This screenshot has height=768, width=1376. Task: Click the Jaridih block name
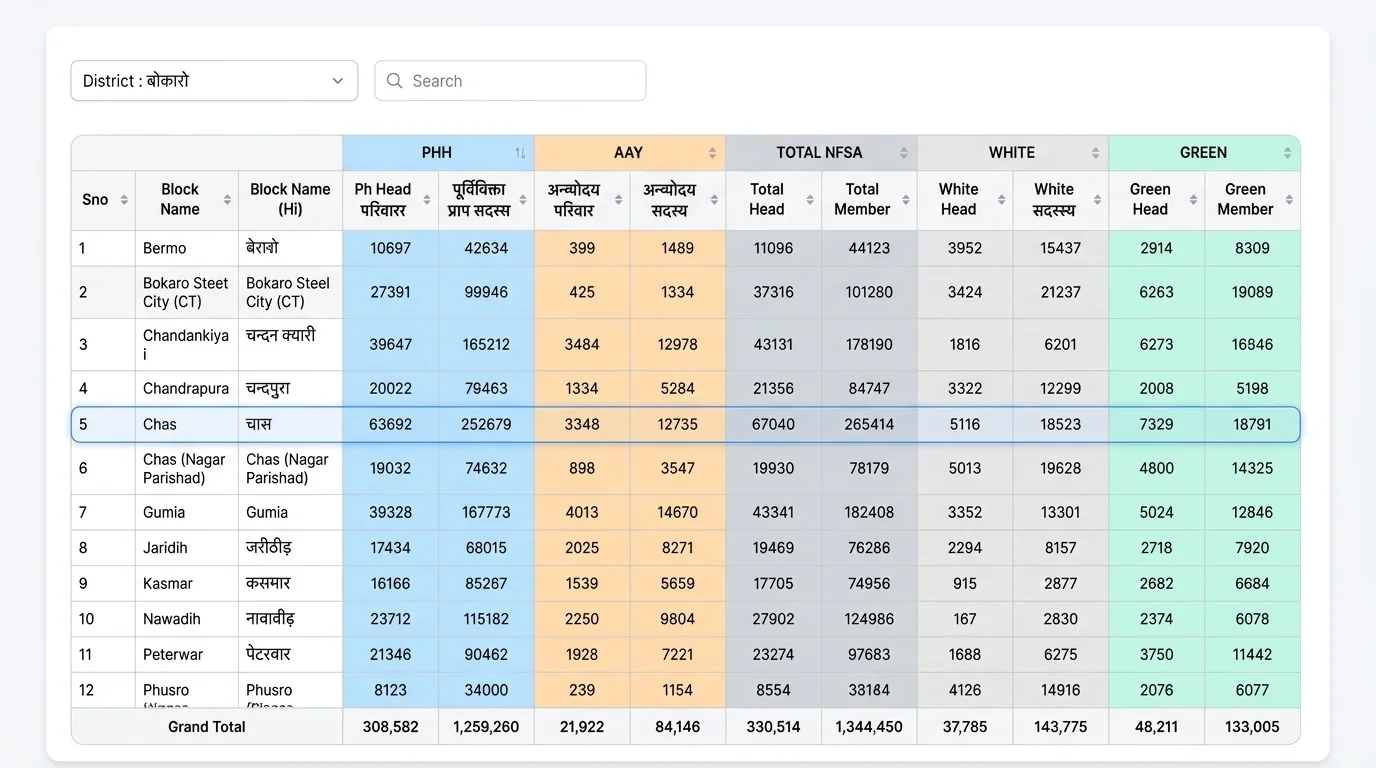pos(165,548)
